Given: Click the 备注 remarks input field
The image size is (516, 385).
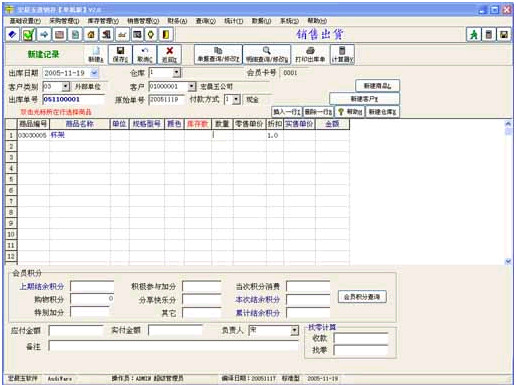Looking at the screenshot, I should (x=173, y=346).
